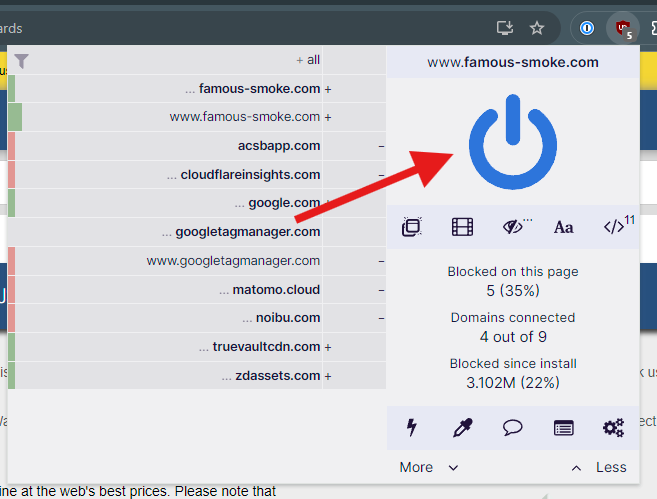Bookmark this page with the star icon
The width and height of the screenshot is (657, 499).
pyautogui.click(x=537, y=28)
